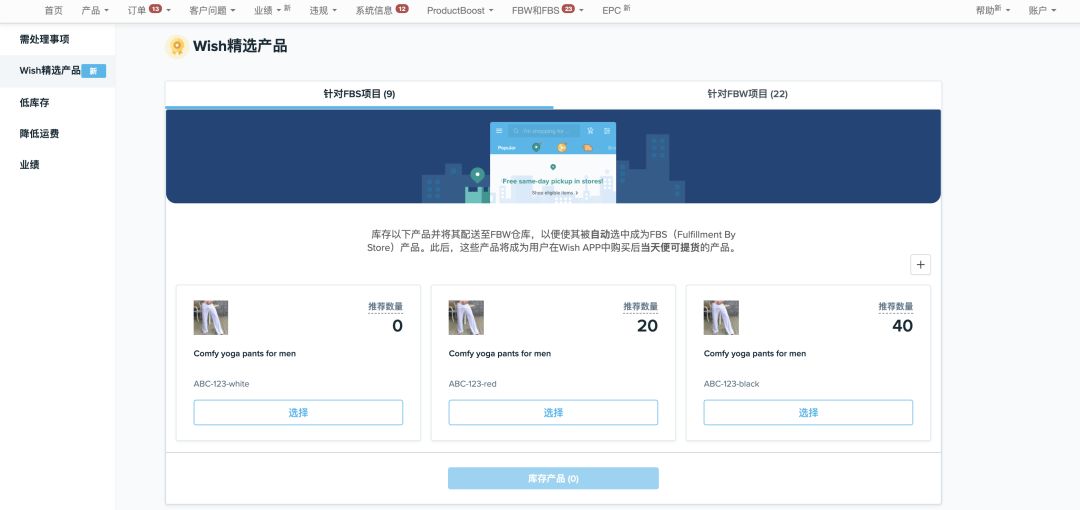Expand the ProductBoost dropdown
This screenshot has height=510, width=1080.
point(460,10)
